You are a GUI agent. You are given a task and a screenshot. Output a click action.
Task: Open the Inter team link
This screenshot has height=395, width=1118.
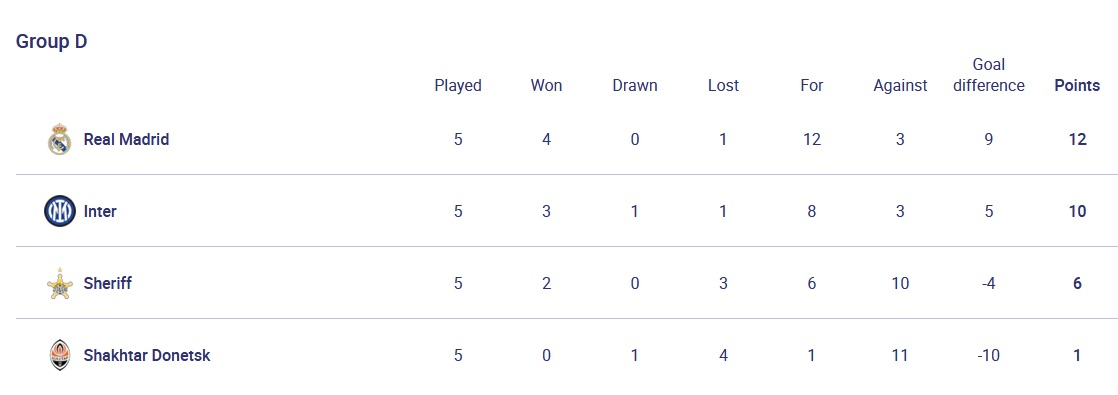(x=100, y=212)
